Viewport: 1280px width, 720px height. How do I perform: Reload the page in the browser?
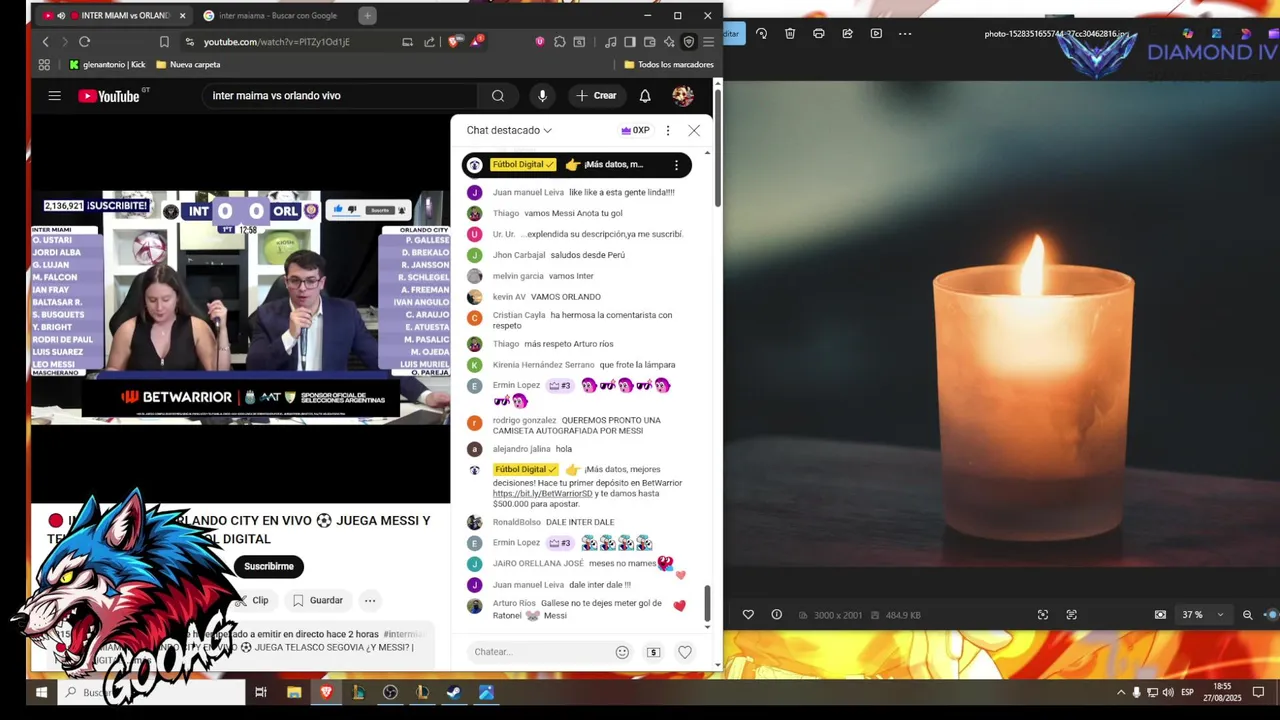pos(84,42)
